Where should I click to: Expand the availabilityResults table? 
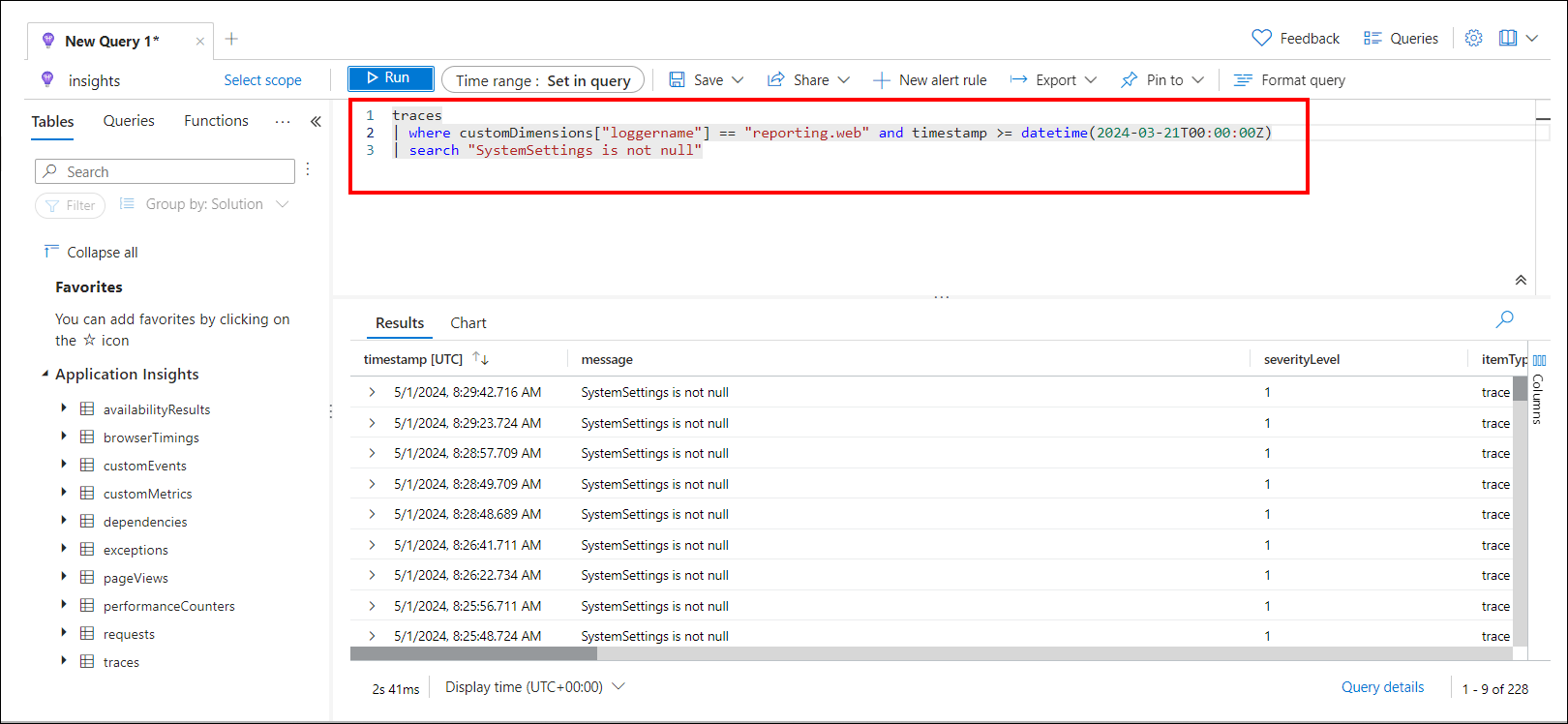click(x=64, y=408)
